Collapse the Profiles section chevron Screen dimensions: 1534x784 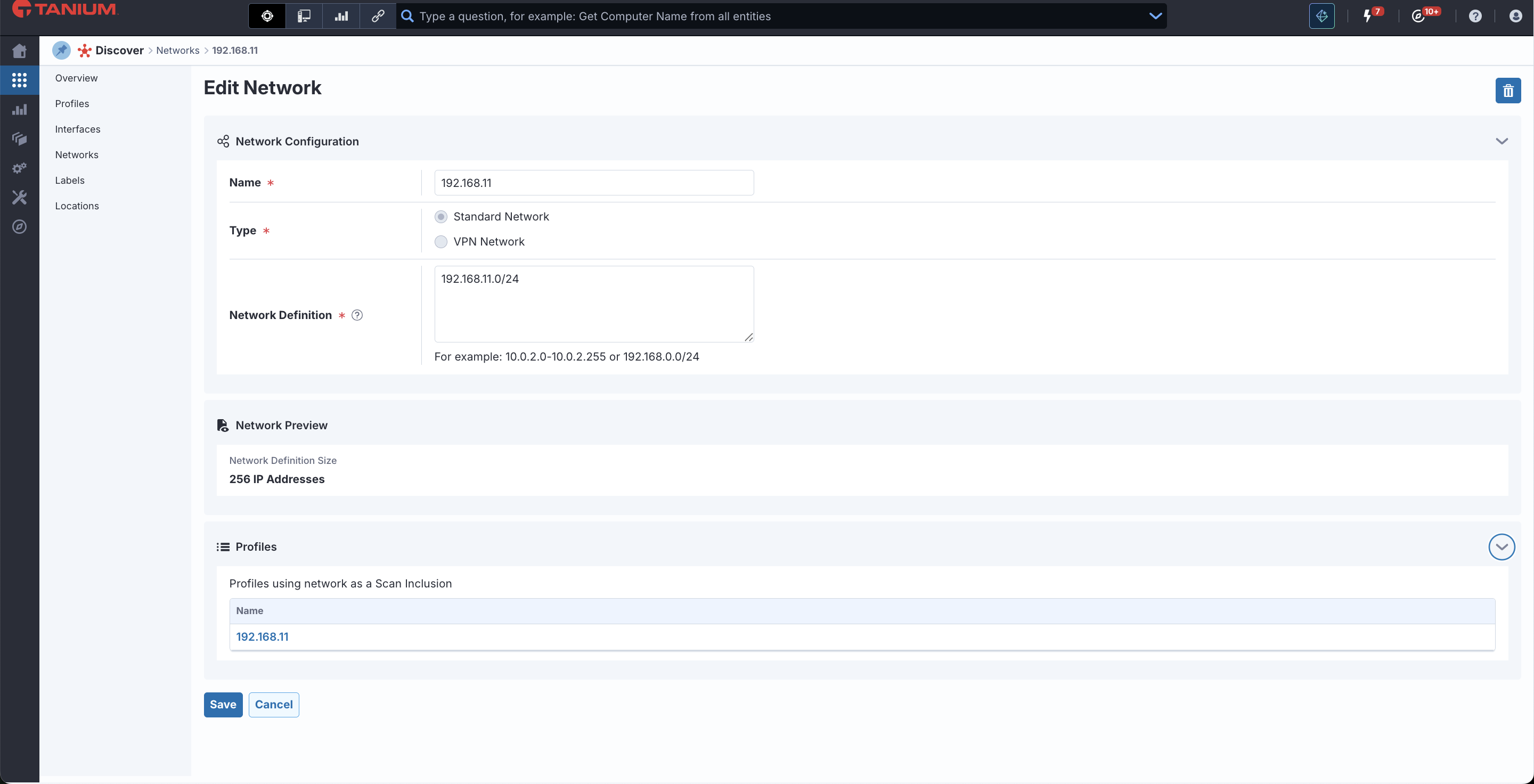tap(1502, 546)
